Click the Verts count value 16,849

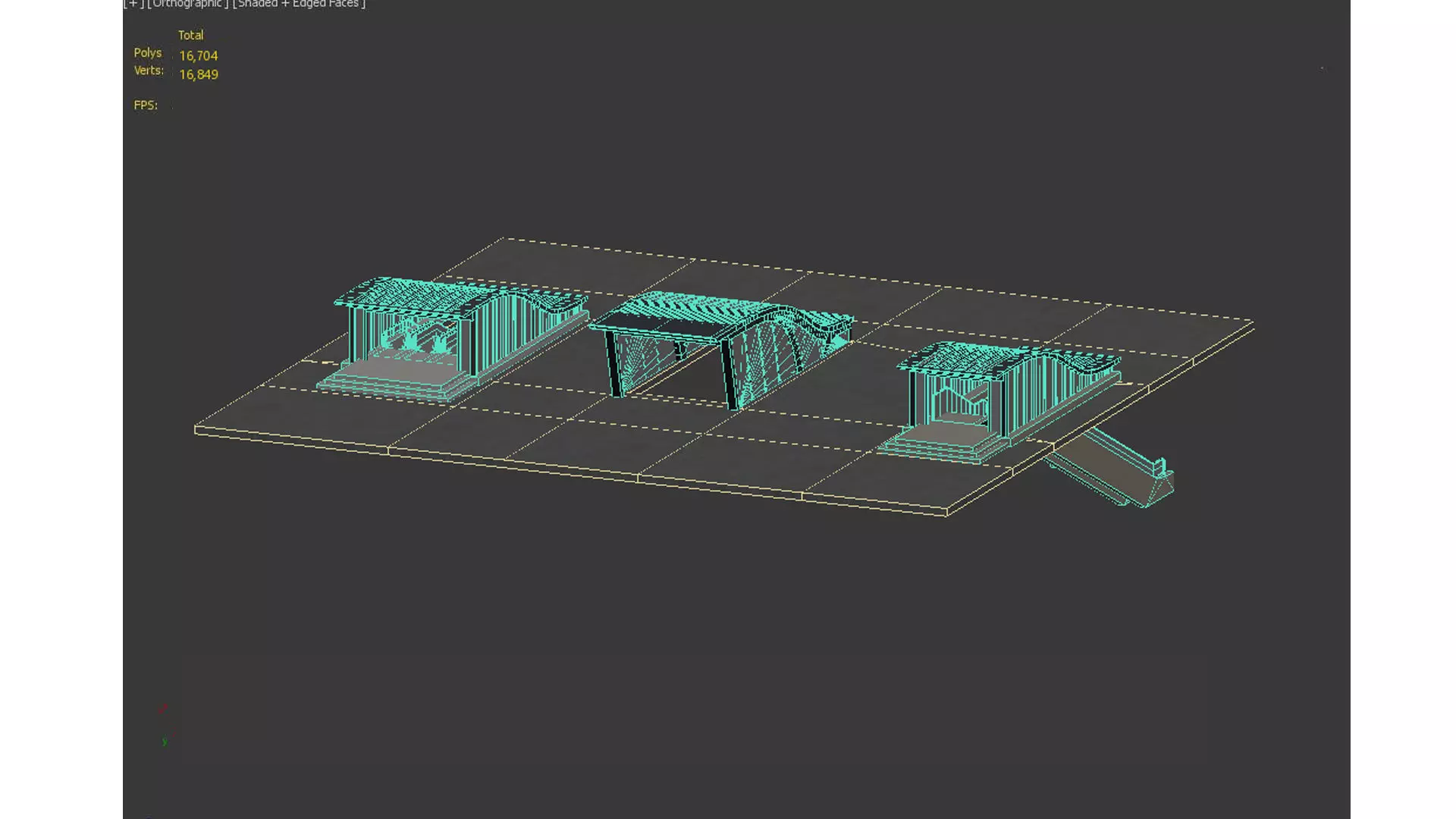tap(199, 74)
